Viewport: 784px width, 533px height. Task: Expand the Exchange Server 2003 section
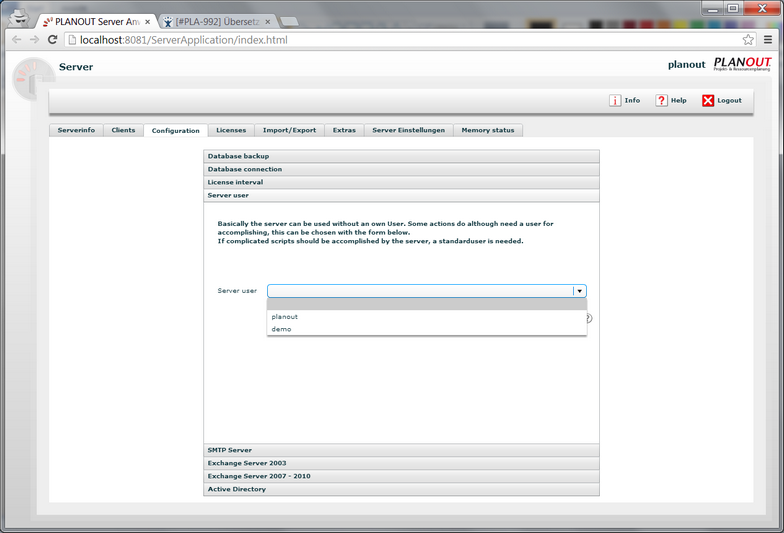402,463
